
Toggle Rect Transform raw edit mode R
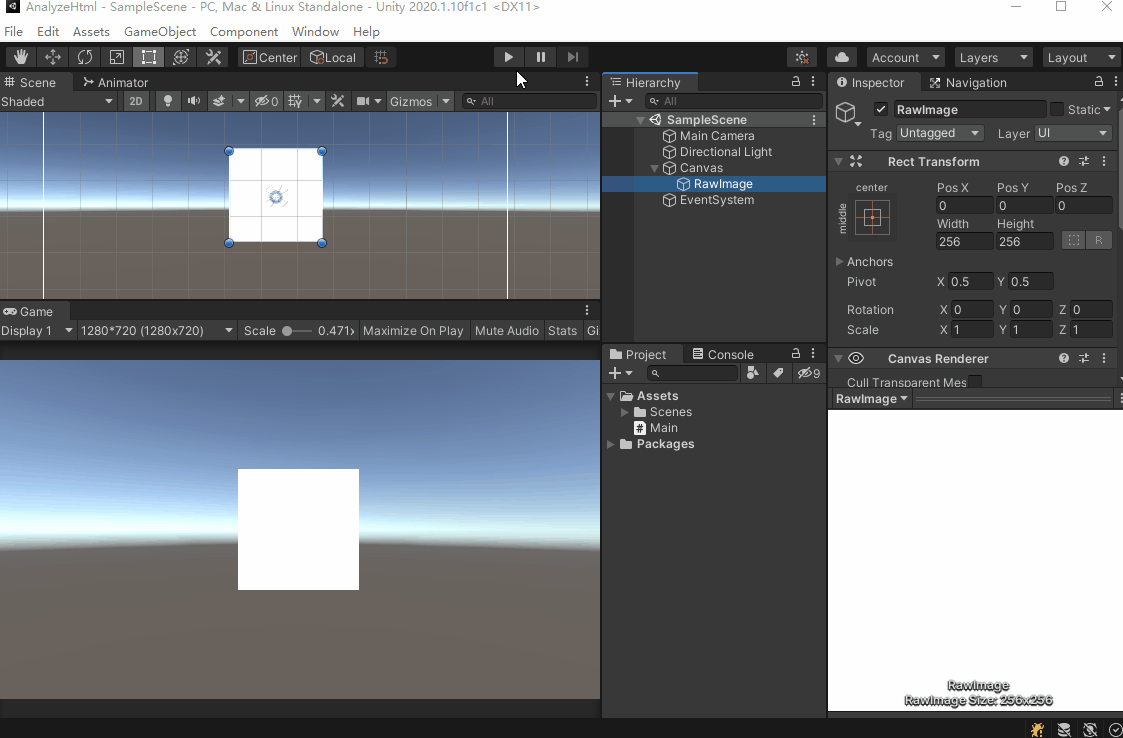click(x=1099, y=240)
